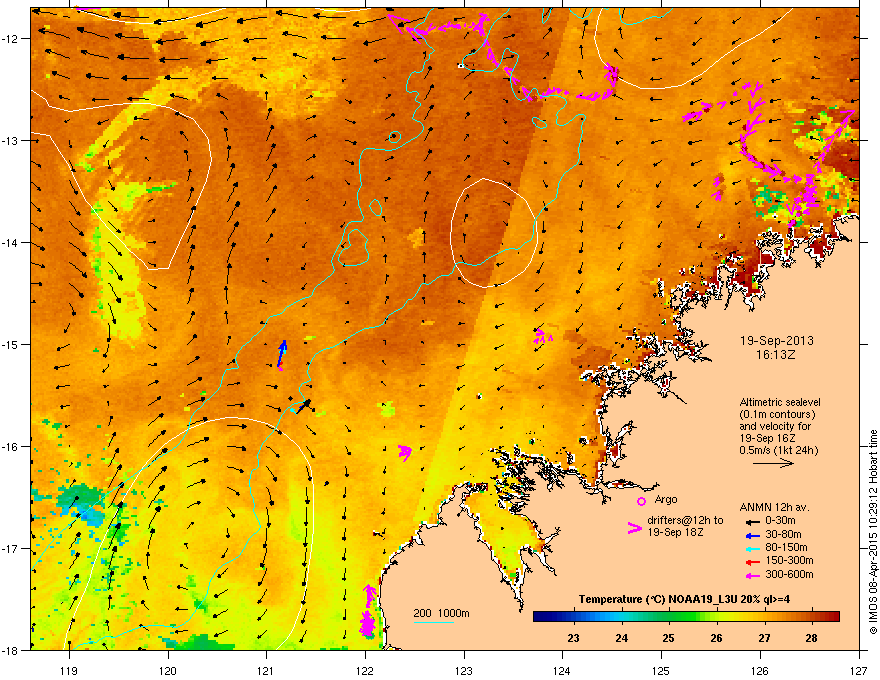
Task: Click the time label 16:13Z
Action: click(x=776, y=355)
